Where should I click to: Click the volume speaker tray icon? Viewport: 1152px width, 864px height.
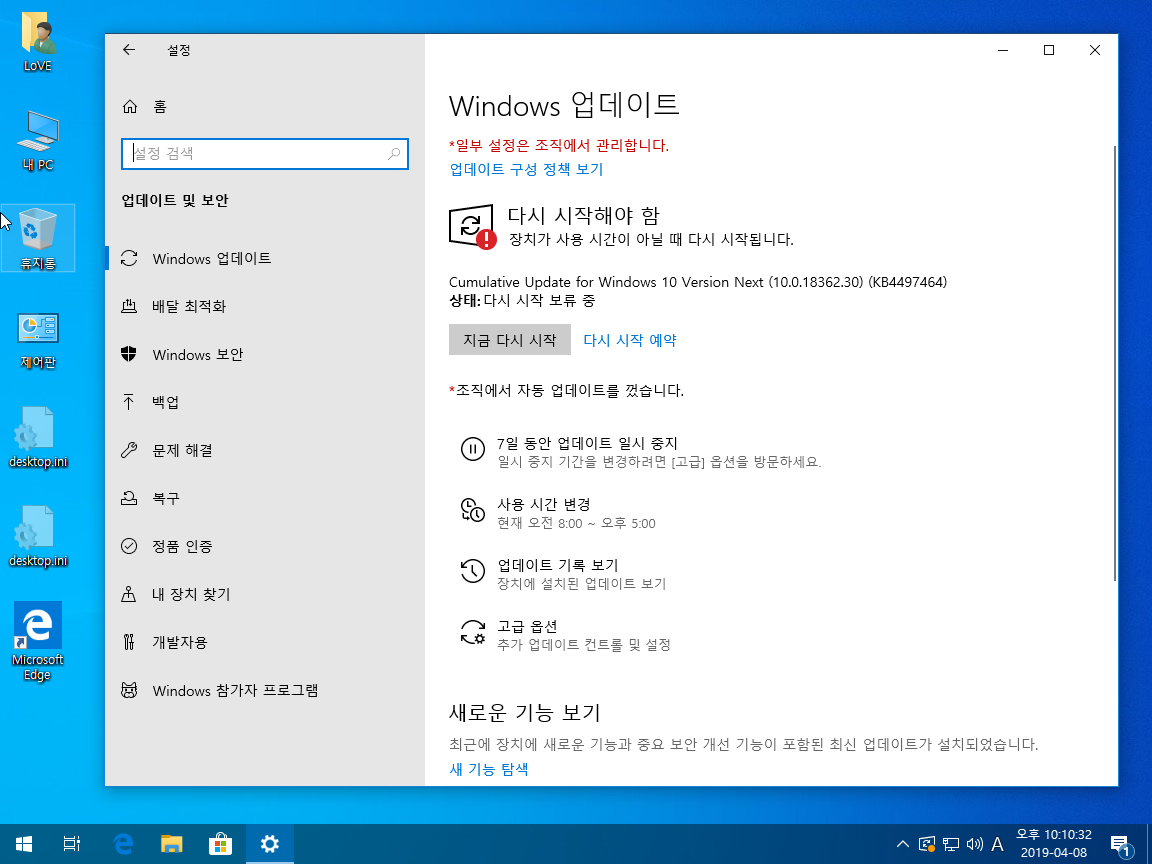974,844
